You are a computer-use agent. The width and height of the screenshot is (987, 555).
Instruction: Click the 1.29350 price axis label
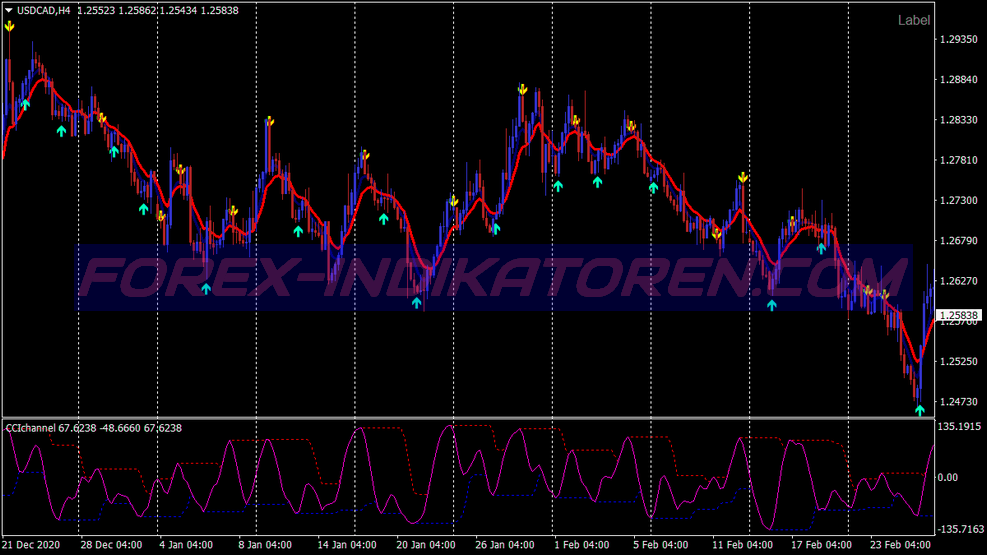(x=958, y=40)
